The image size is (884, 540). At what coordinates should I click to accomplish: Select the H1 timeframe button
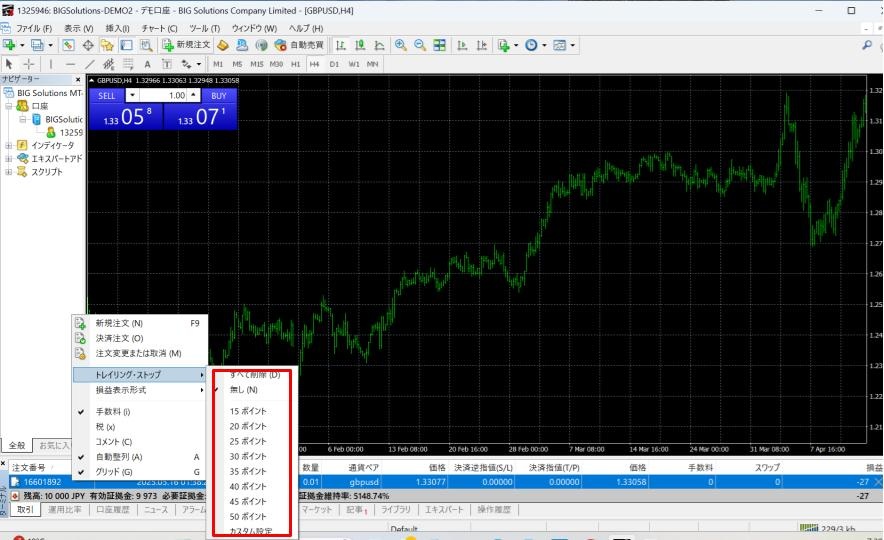(295, 63)
